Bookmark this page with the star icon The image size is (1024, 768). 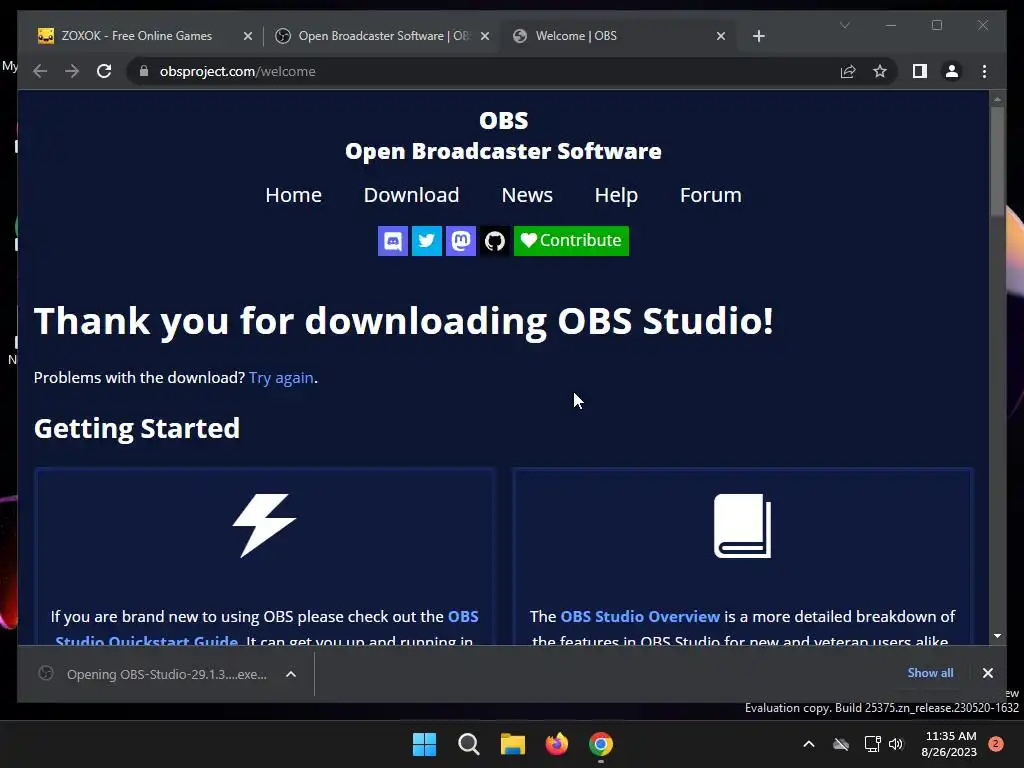(880, 71)
